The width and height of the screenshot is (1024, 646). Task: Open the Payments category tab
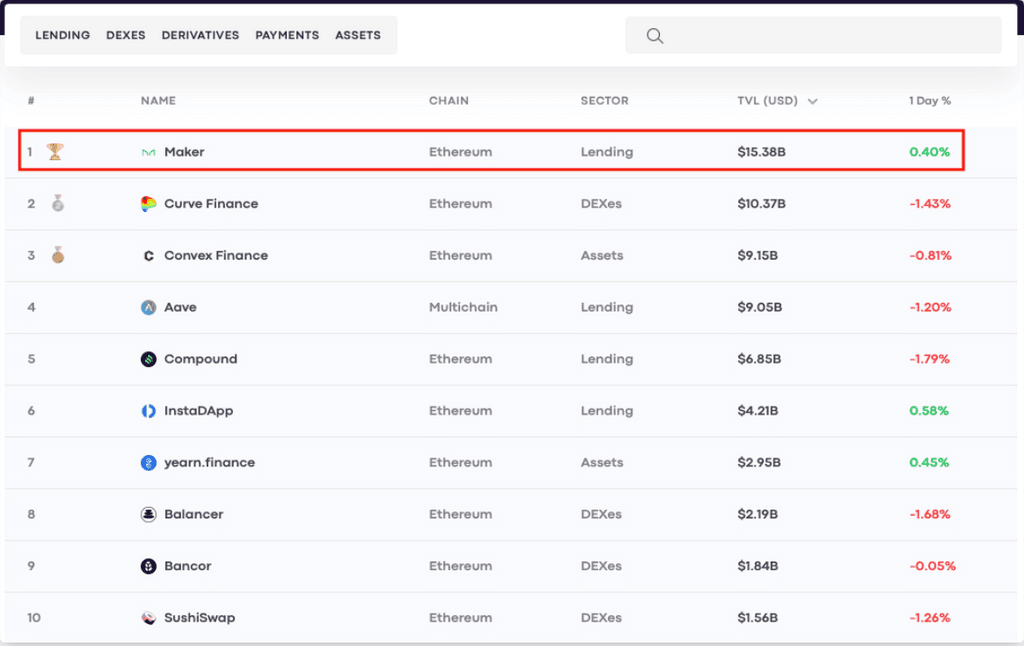[x=287, y=35]
